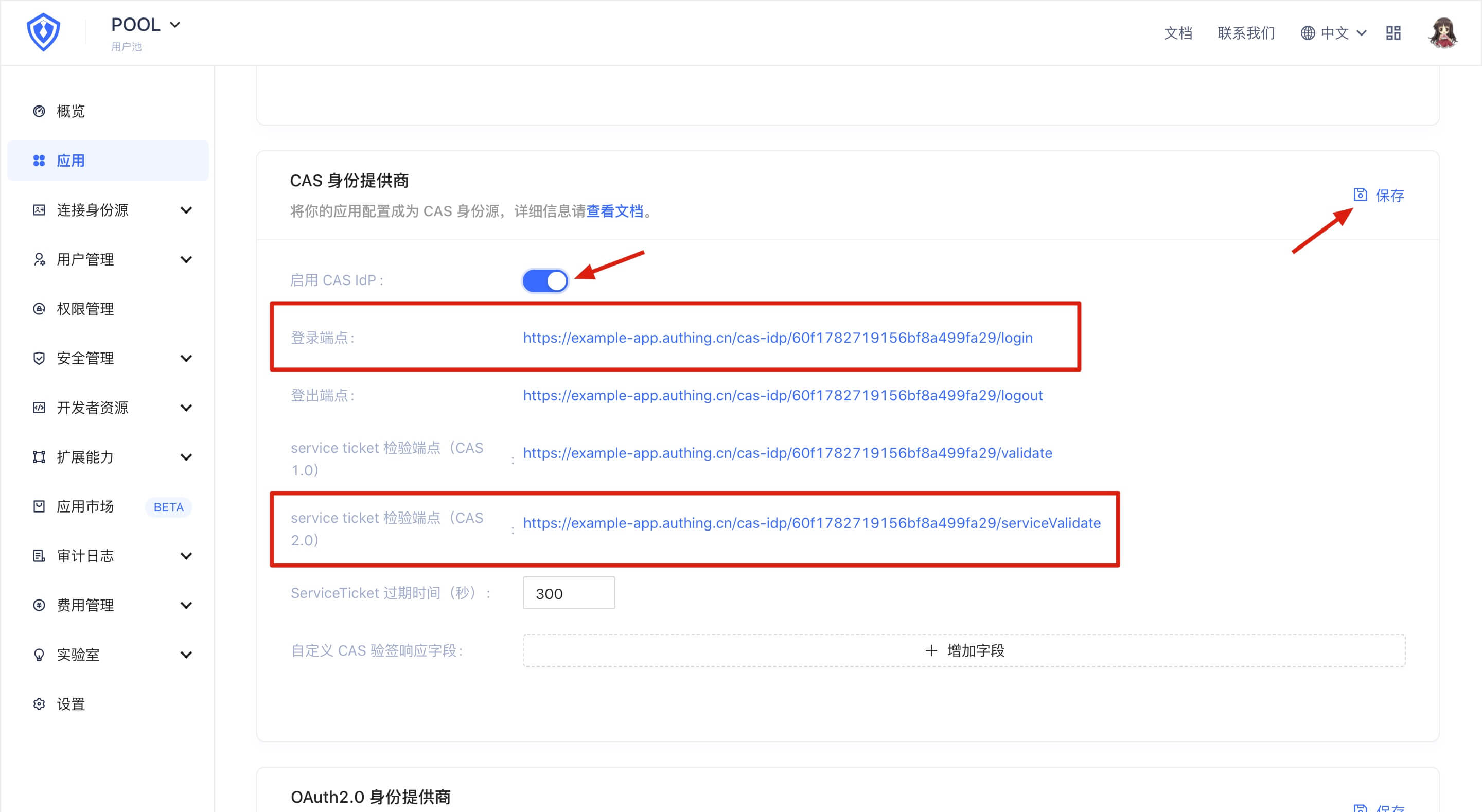Select 应用 in the sidebar menu
The height and width of the screenshot is (812, 1482).
click(x=71, y=161)
